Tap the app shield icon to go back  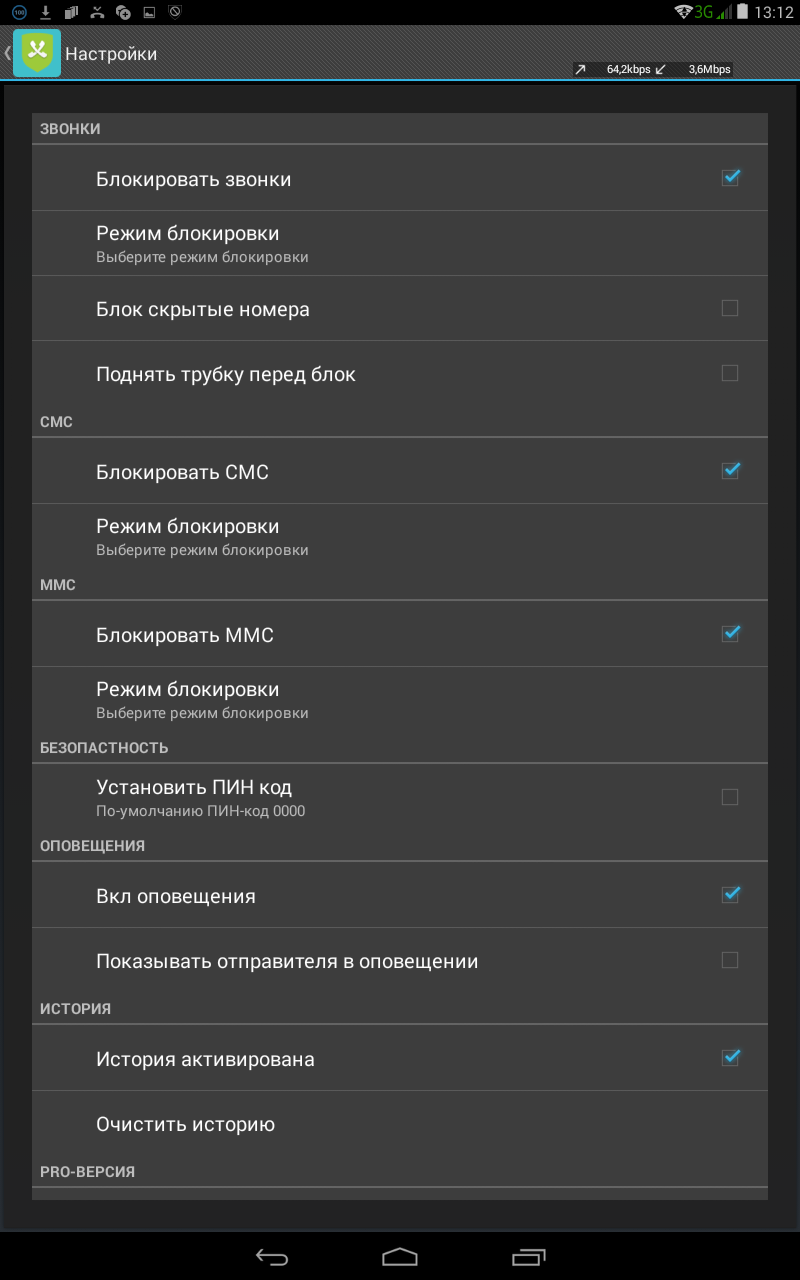(x=37, y=53)
